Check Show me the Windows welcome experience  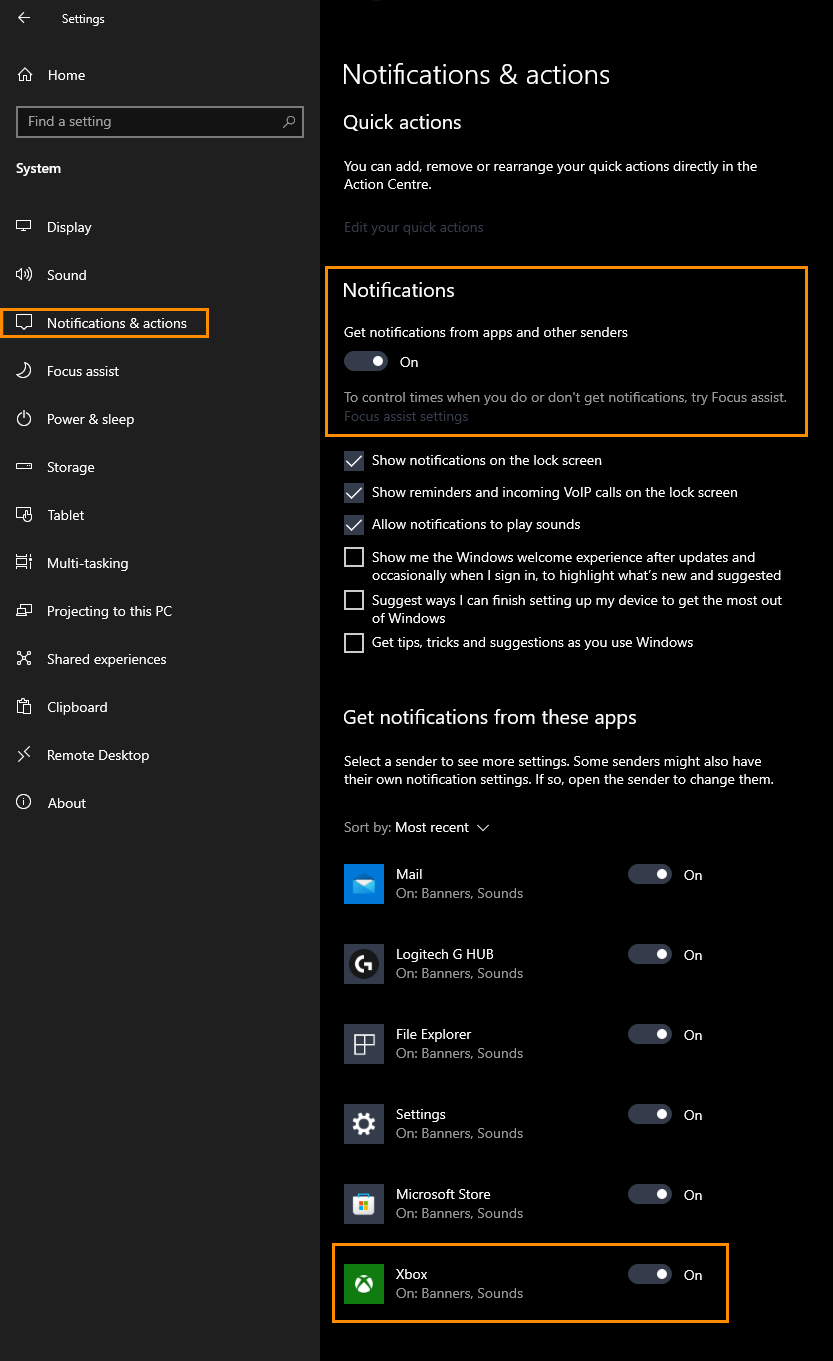(x=354, y=557)
